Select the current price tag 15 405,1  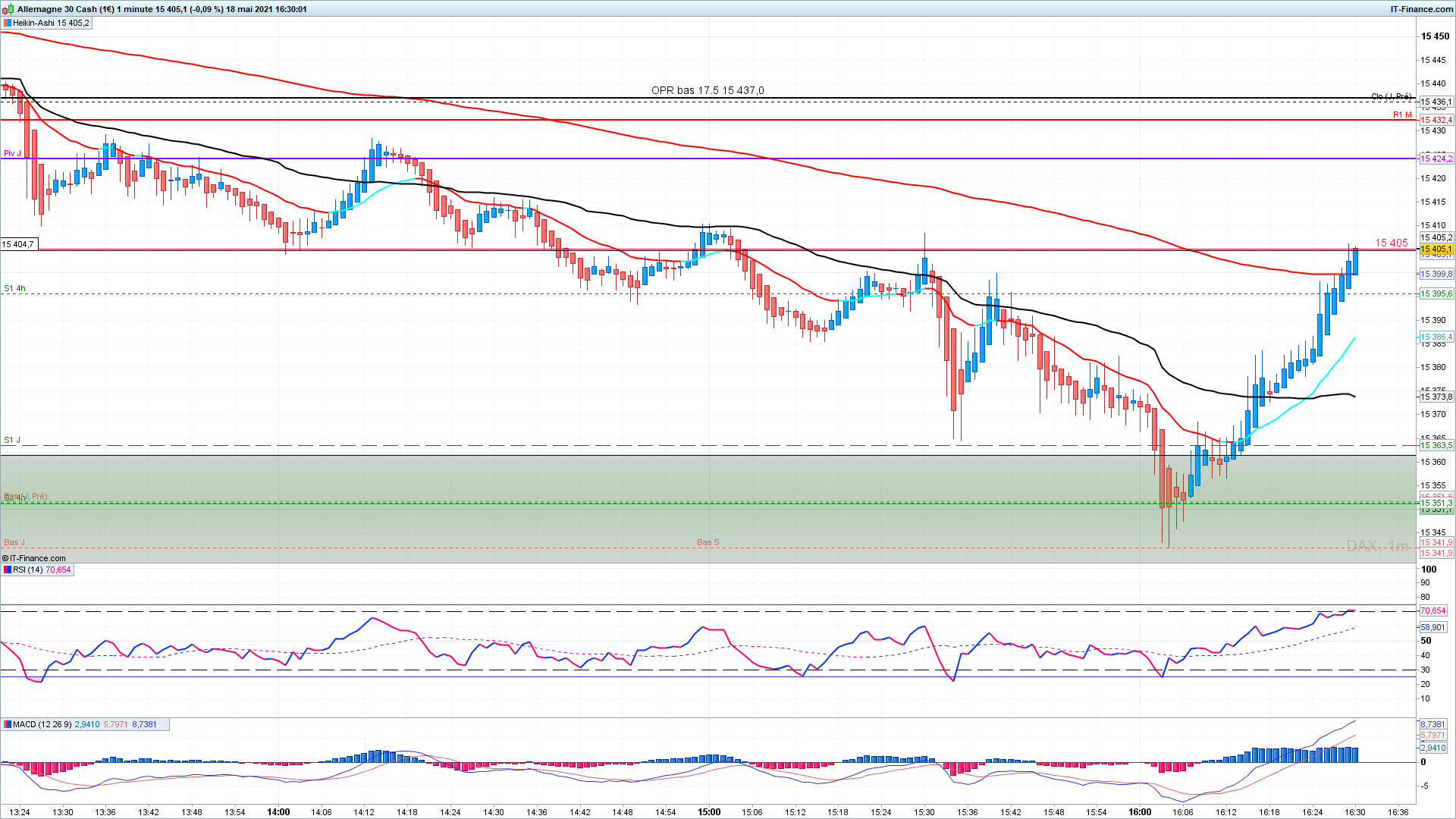pos(1436,249)
